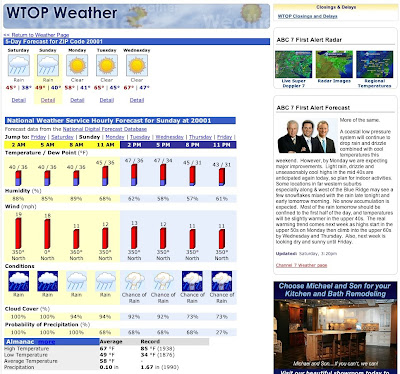Click the 2 AM rain conditions icon

pyautogui.click(x=18, y=281)
